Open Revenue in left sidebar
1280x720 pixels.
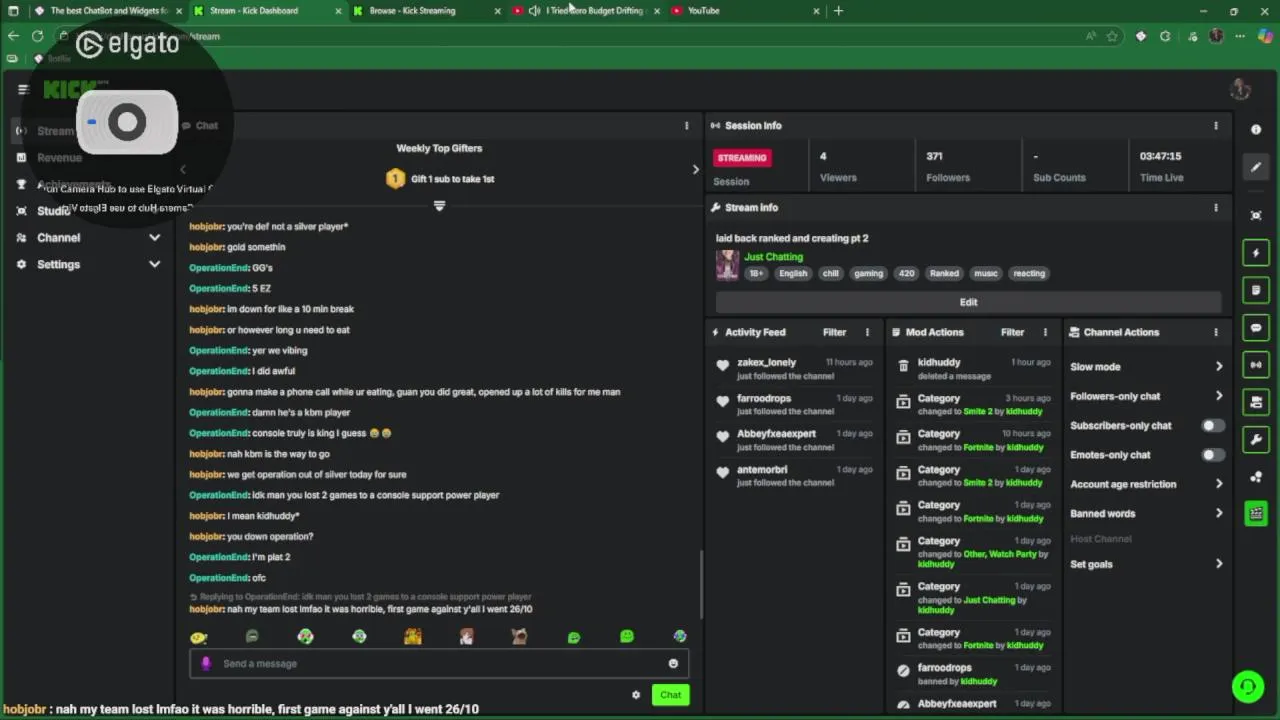coord(59,158)
